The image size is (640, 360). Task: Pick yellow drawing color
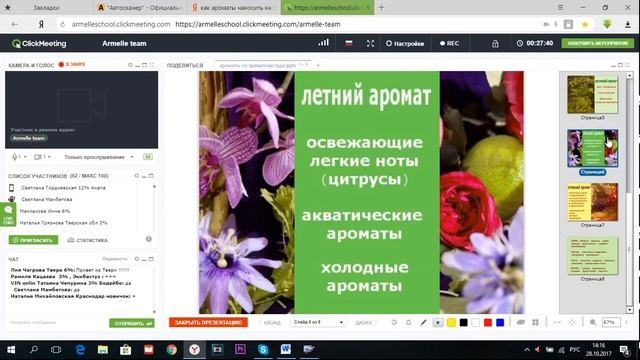[451, 322]
